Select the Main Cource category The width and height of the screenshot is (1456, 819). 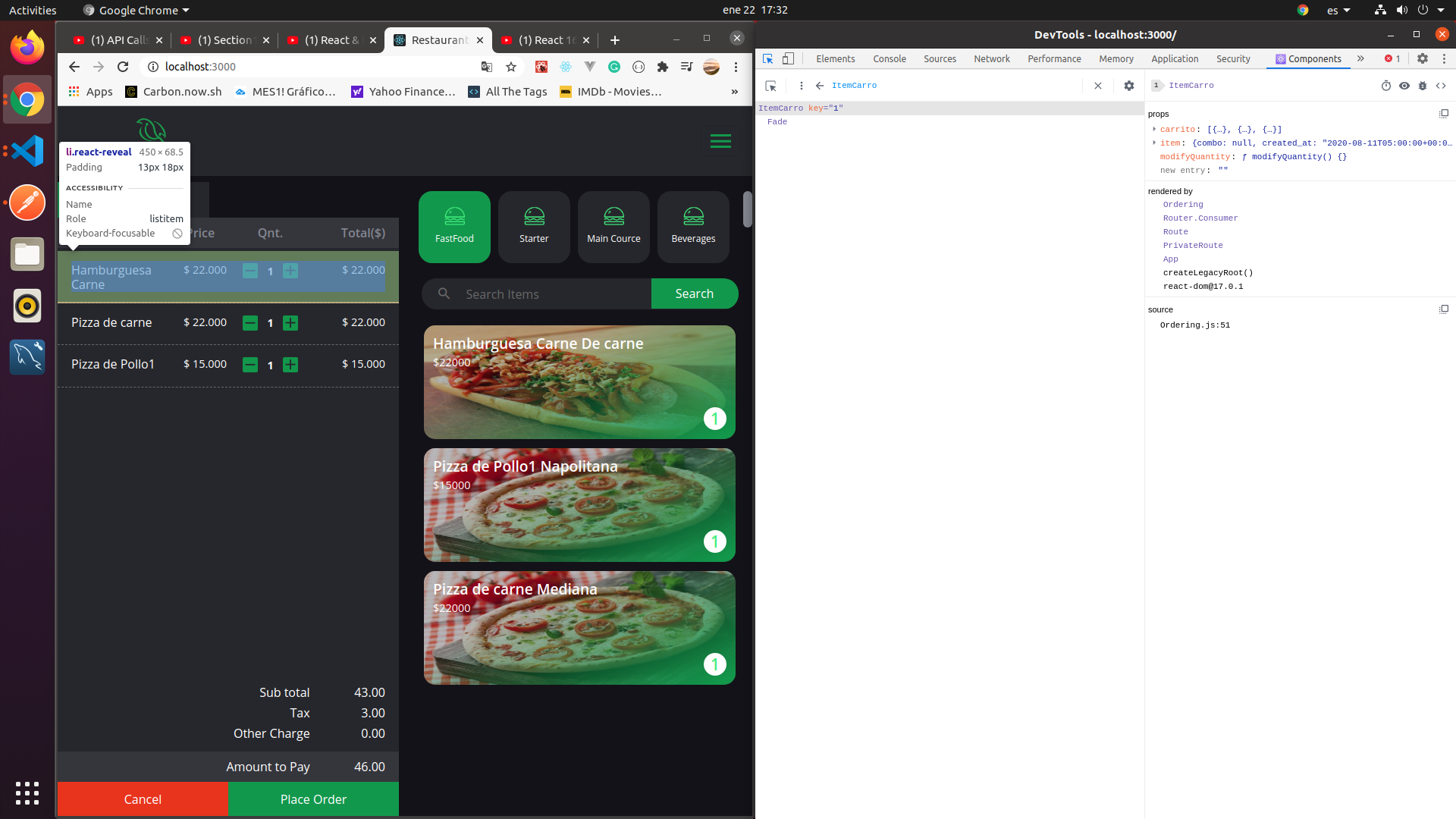pos(613,227)
